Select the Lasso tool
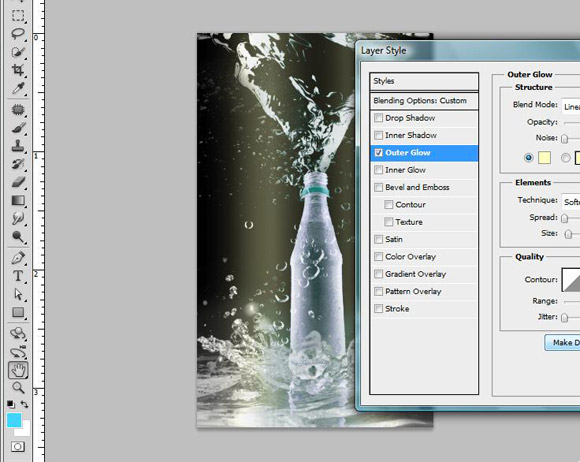580x462 pixels. (18, 34)
